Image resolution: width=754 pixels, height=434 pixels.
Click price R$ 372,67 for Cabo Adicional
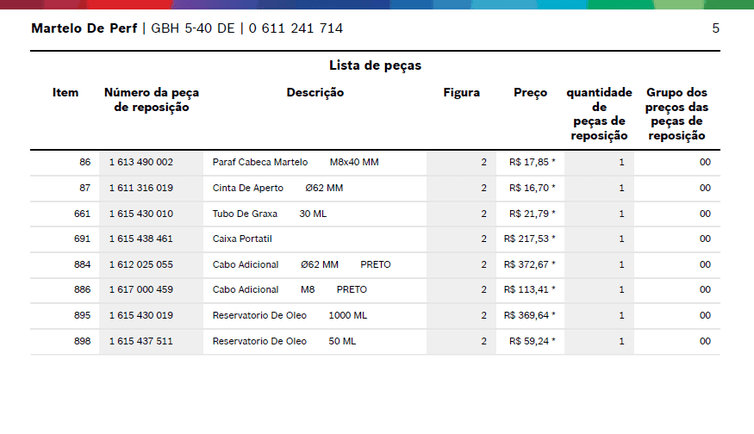coord(531,265)
